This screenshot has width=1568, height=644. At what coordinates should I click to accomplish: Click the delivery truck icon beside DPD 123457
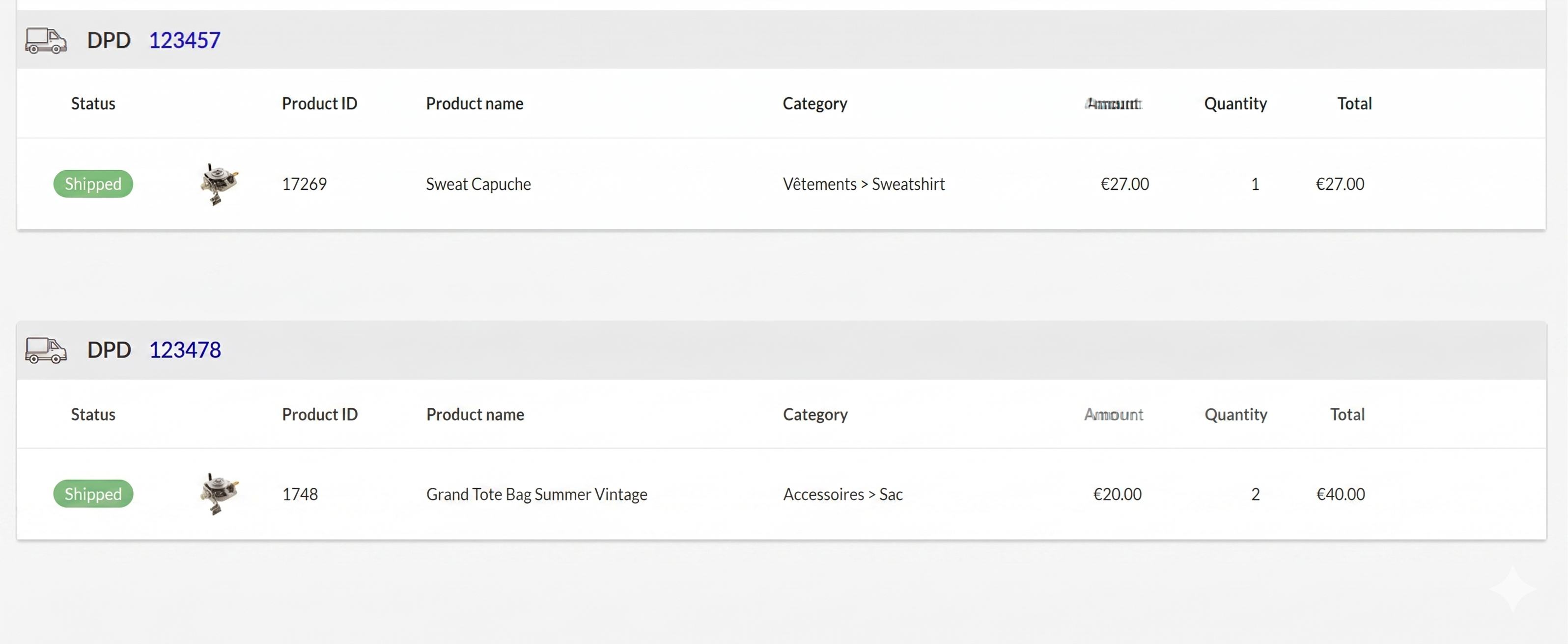[x=46, y=41]
